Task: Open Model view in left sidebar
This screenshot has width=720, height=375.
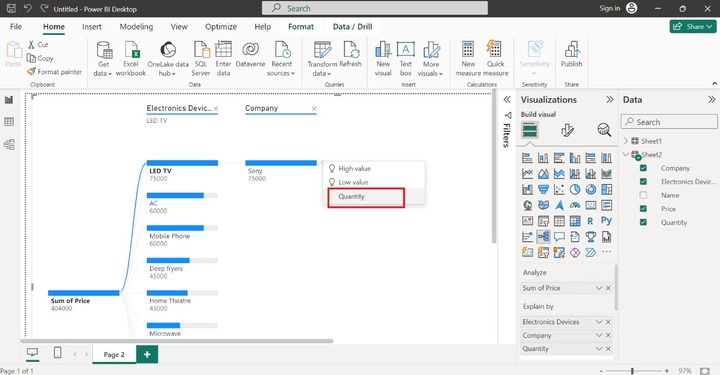Action: (9, 145)
